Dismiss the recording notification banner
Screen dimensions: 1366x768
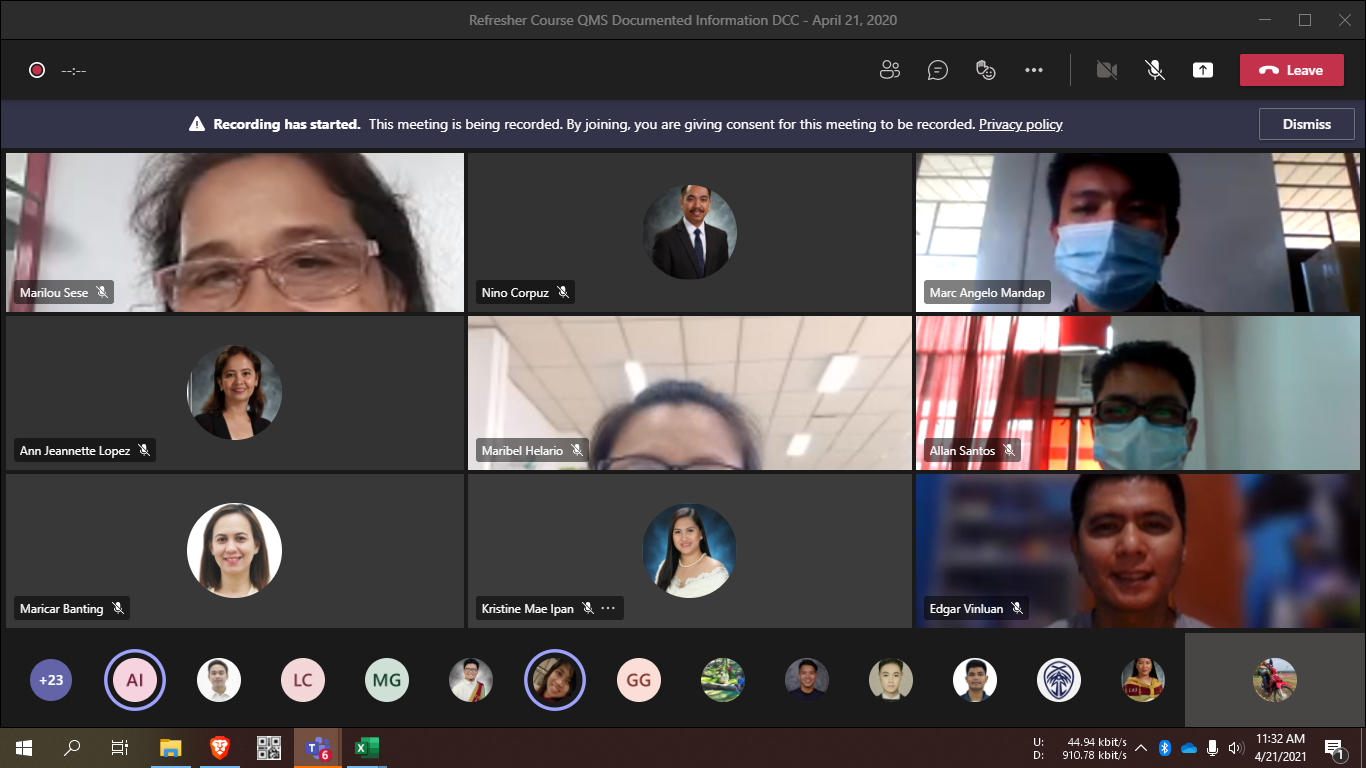pyautogui.click(x=1307, y=124)
